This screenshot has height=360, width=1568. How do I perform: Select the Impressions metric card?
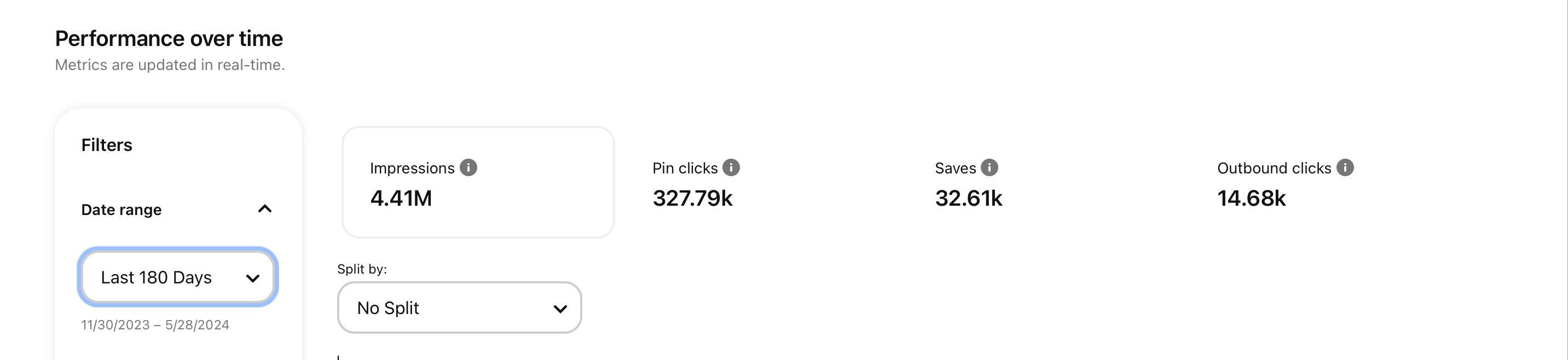(x=478, y=182)
